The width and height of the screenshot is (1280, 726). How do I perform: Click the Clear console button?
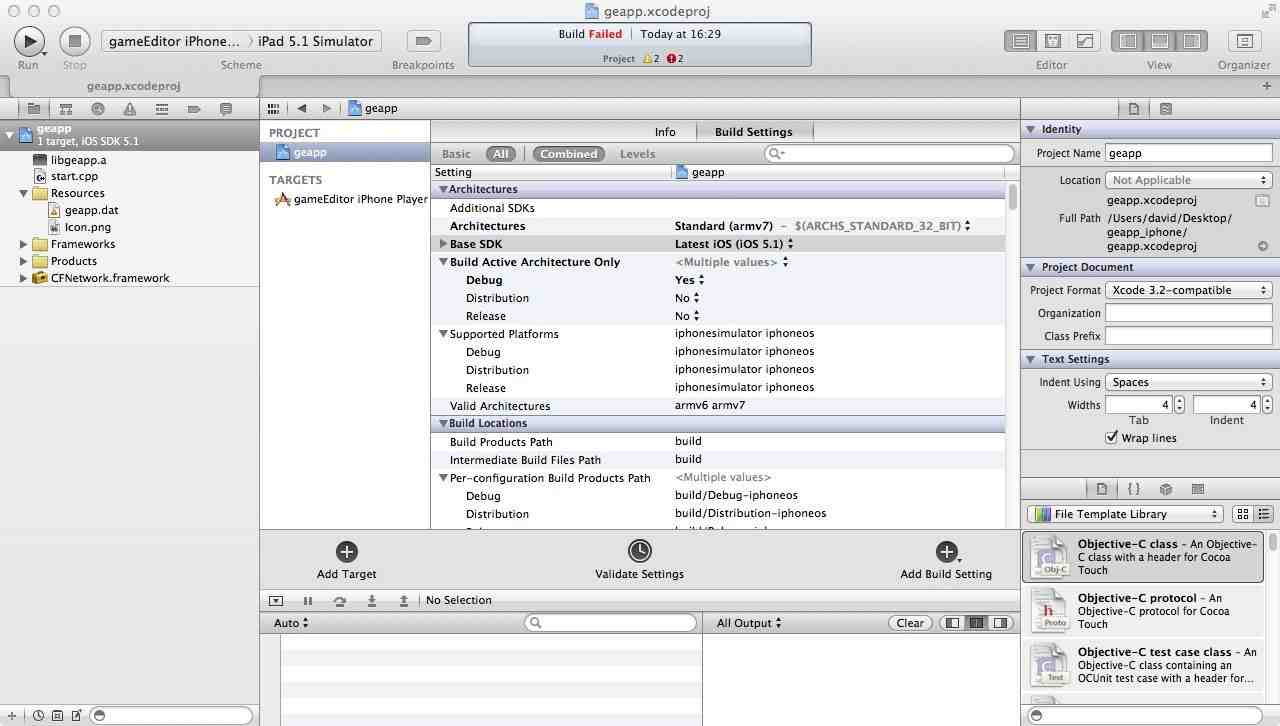(910, 623)
